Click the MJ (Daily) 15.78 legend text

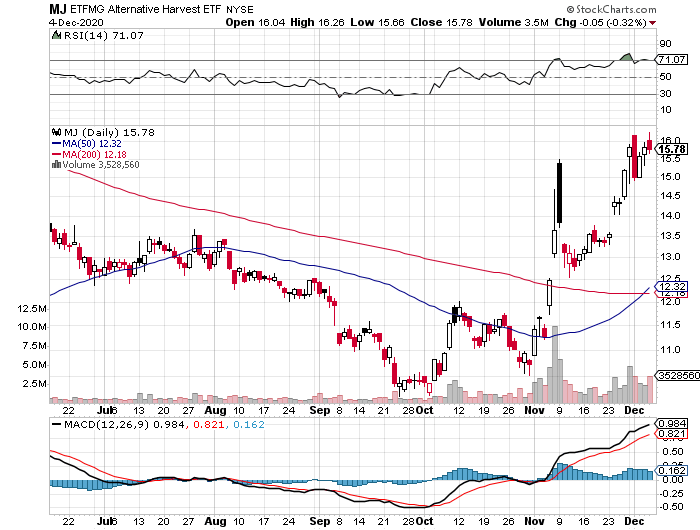109,133
